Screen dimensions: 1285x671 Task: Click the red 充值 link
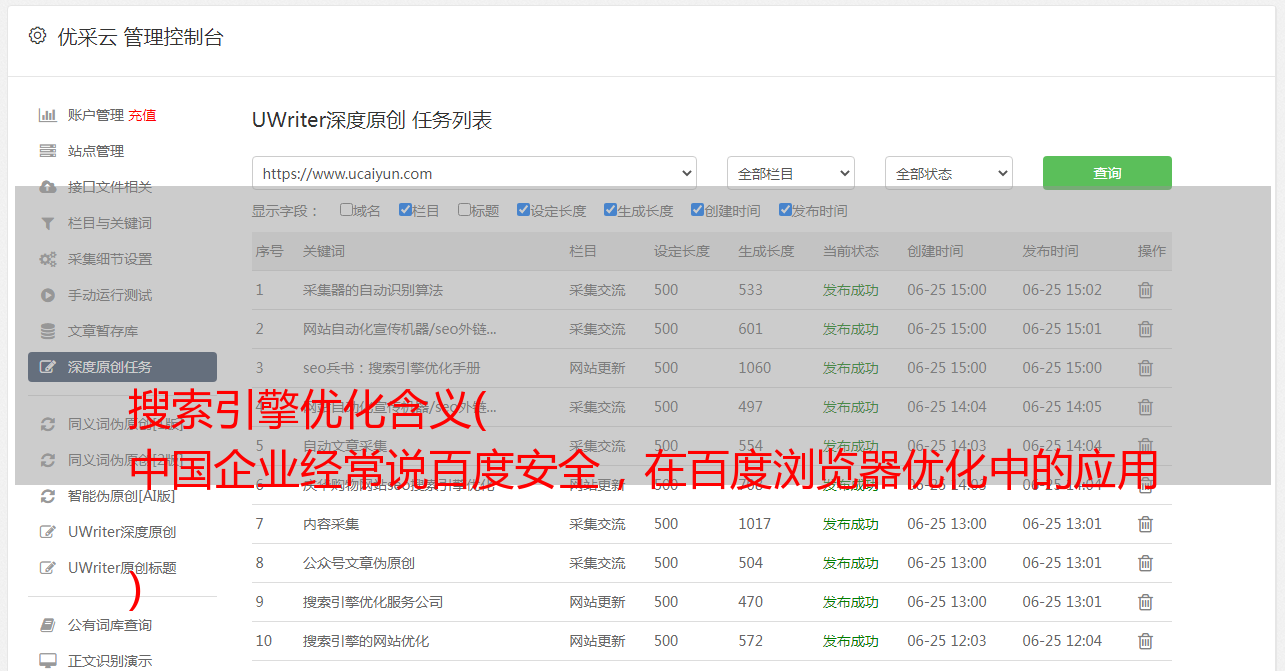coord(142,115)
